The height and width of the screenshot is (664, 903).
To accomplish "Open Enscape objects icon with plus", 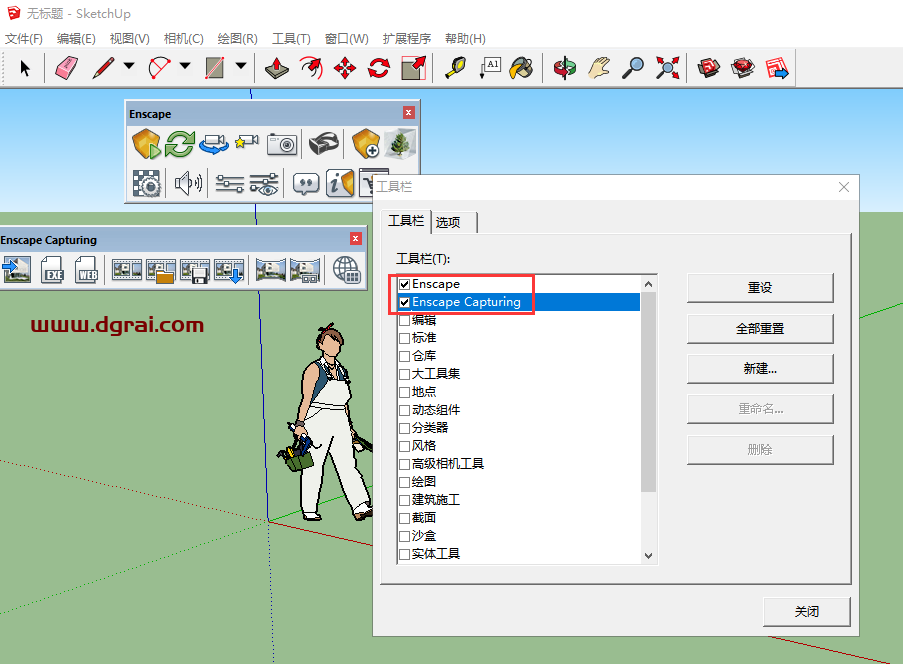I will point(366,144).
